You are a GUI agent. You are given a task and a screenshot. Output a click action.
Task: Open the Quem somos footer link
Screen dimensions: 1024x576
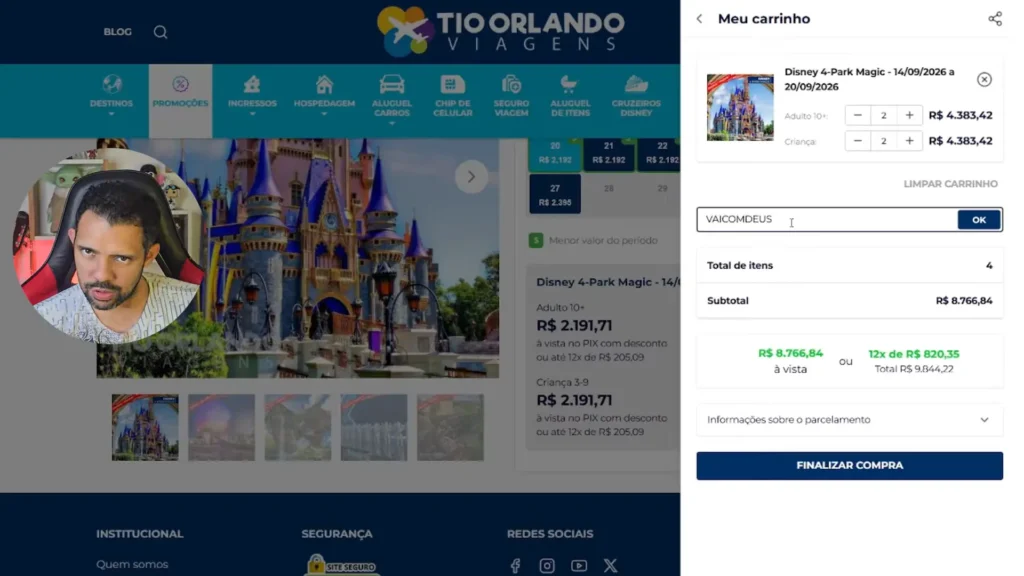[132, 564]
